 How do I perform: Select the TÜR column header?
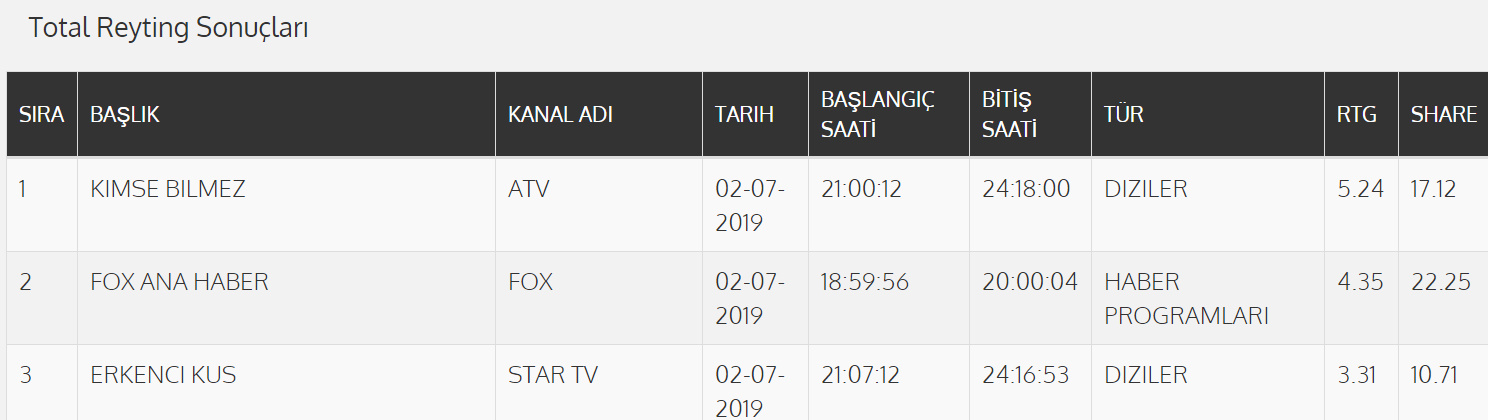1124,115
